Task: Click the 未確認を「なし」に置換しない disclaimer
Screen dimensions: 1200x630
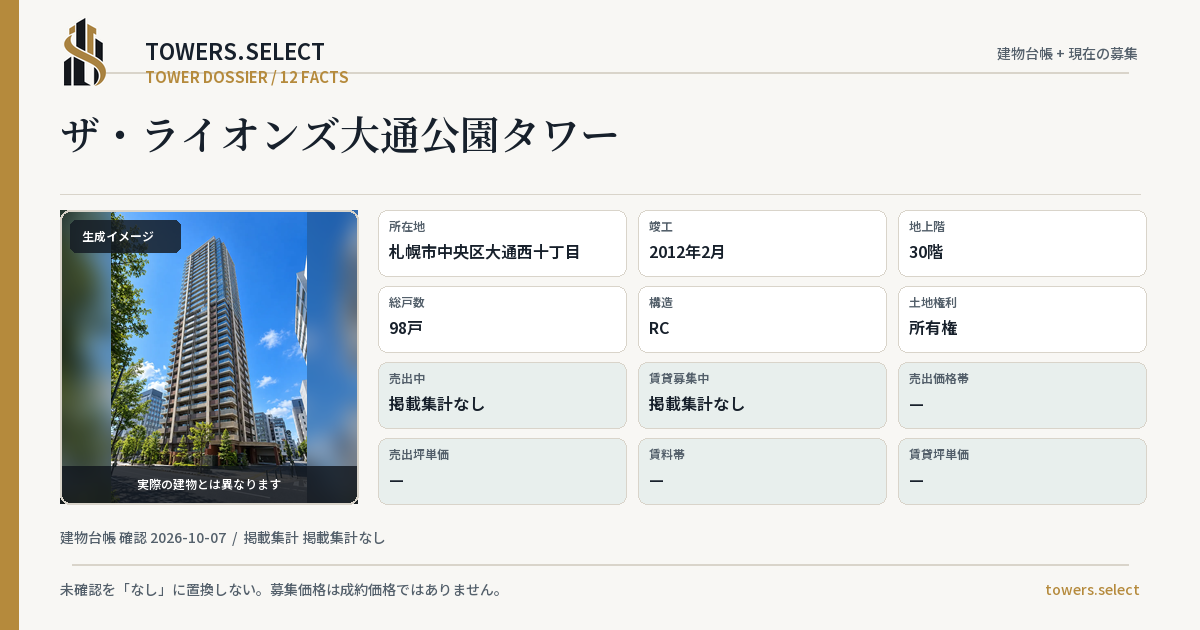Action: [281, 590]
